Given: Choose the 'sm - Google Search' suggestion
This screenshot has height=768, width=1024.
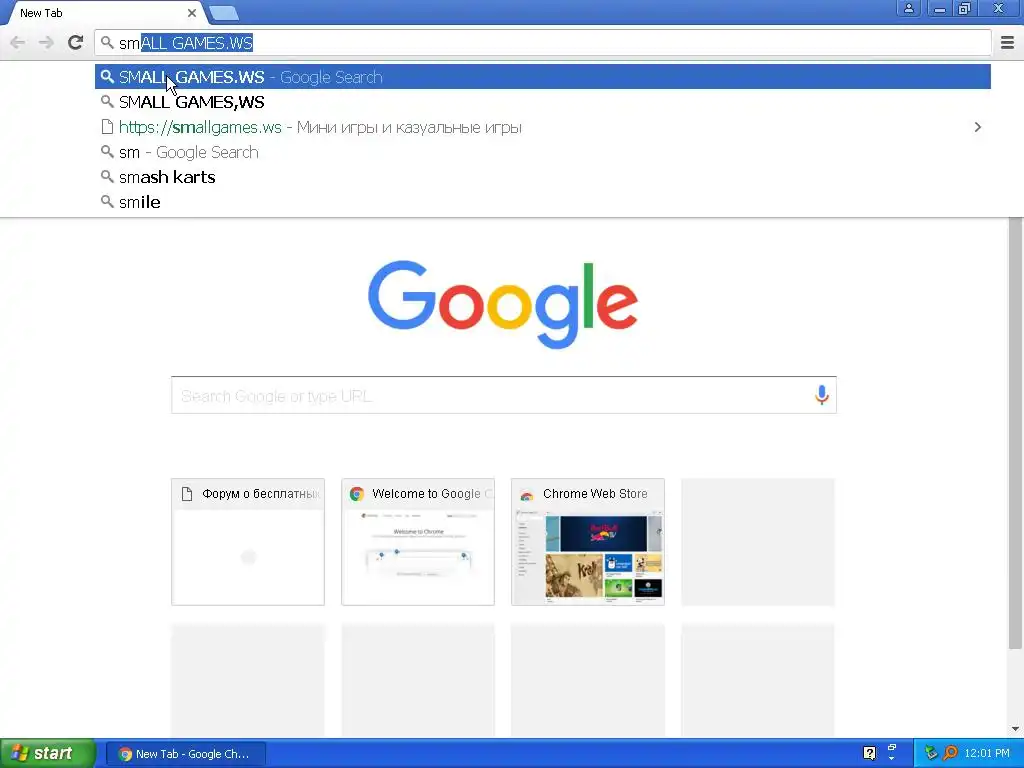Looking at the screenshot, I should coord(543,152).
